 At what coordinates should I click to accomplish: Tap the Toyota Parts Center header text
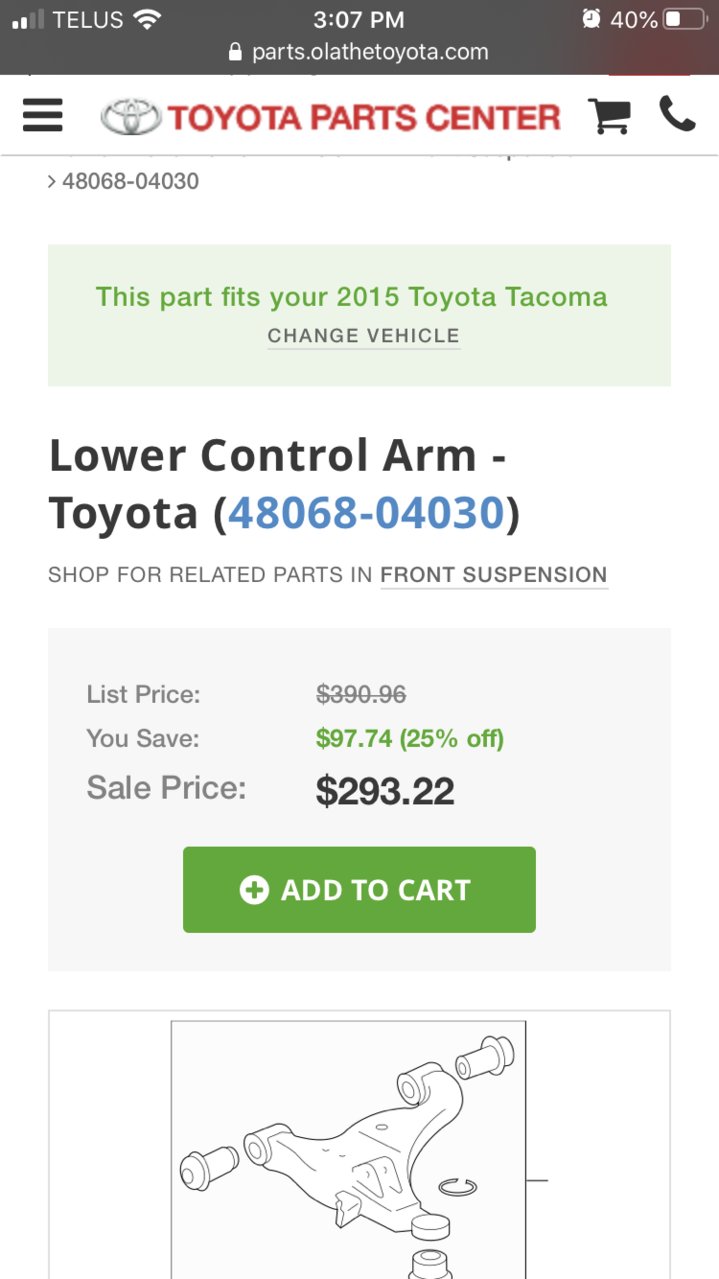coord(364,118)
